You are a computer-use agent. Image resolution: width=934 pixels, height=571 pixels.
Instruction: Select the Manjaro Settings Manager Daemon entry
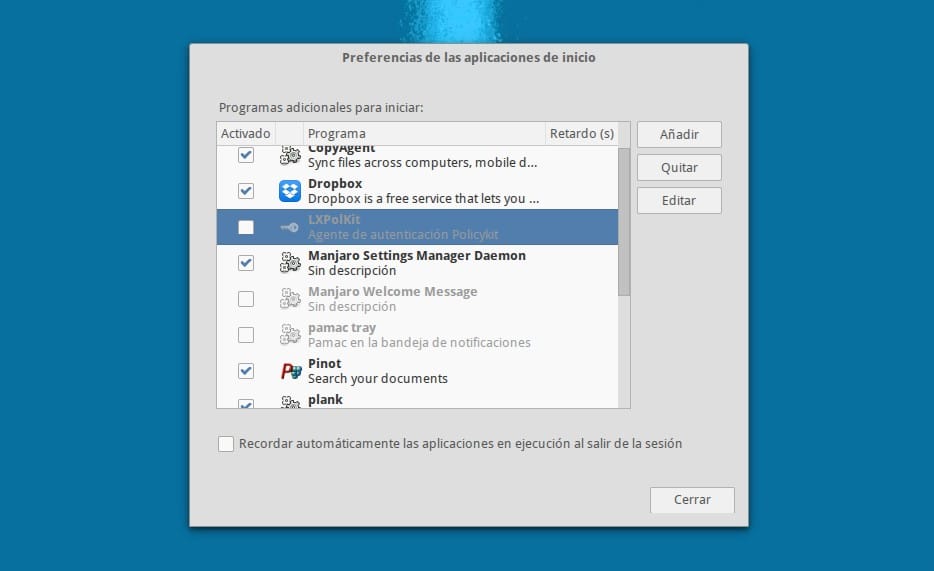417,263
